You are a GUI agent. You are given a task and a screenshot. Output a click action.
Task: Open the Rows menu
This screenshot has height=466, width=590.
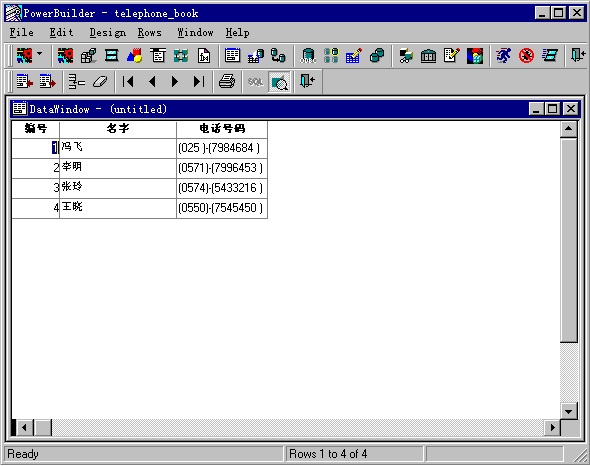pos(149,33)
